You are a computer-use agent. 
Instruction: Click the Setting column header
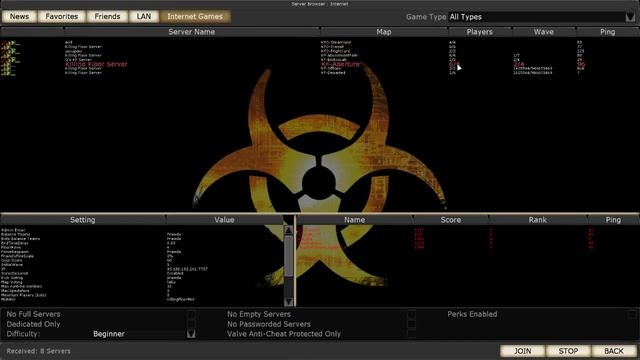(x=82, y=220)
